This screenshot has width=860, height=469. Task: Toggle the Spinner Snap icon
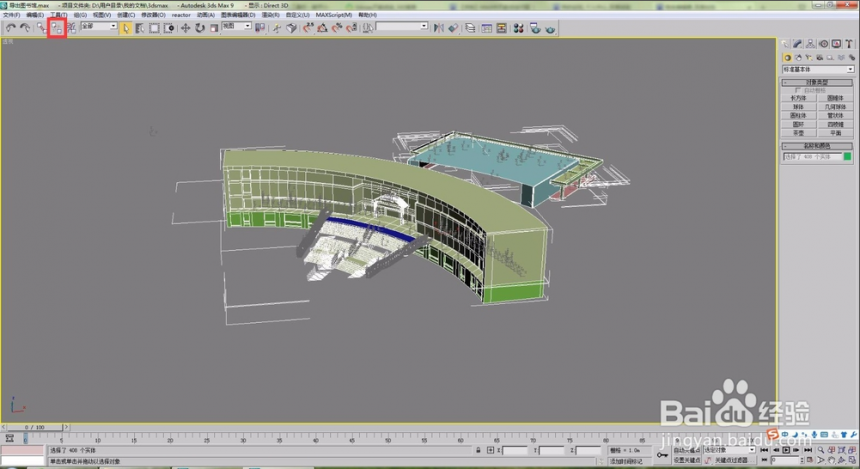(351, 28)
